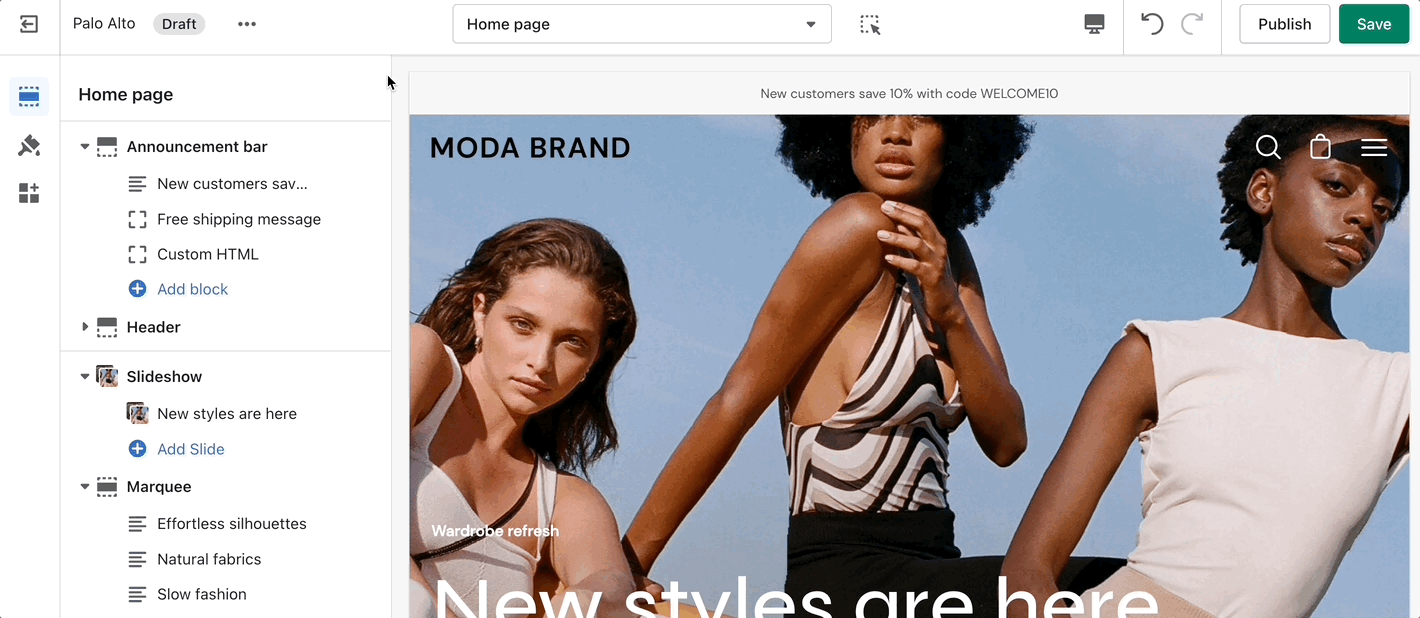The image size is (1420, 618).
Task: Open the shopping bag cart icon
Action: [1321, 147]
